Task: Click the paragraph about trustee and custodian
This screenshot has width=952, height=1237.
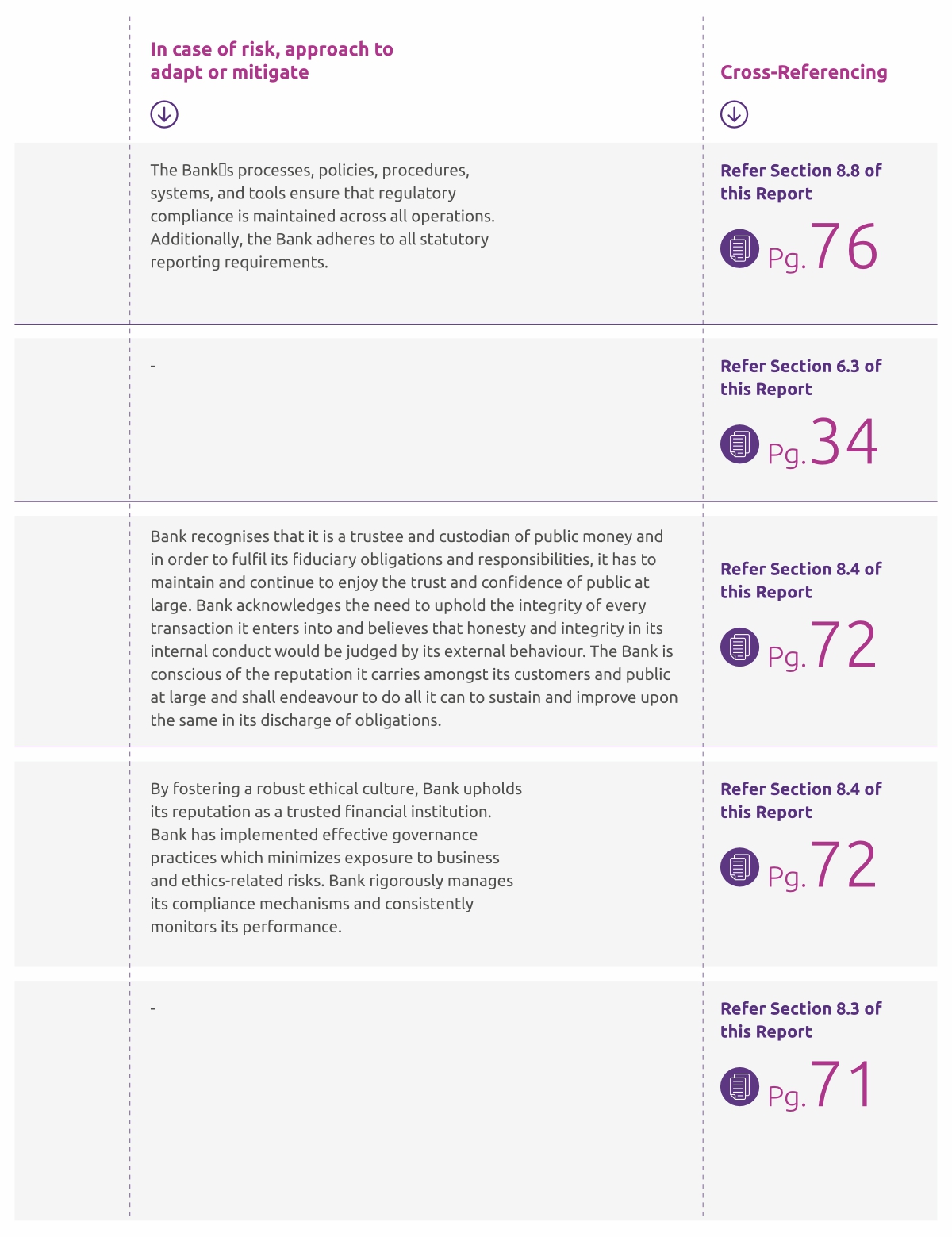Action: point(413,628)
